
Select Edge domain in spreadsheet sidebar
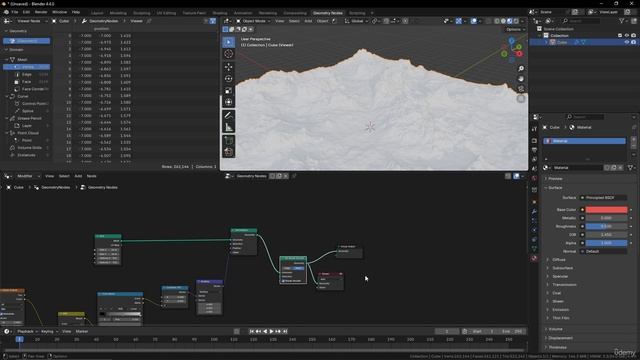point(27,75)
